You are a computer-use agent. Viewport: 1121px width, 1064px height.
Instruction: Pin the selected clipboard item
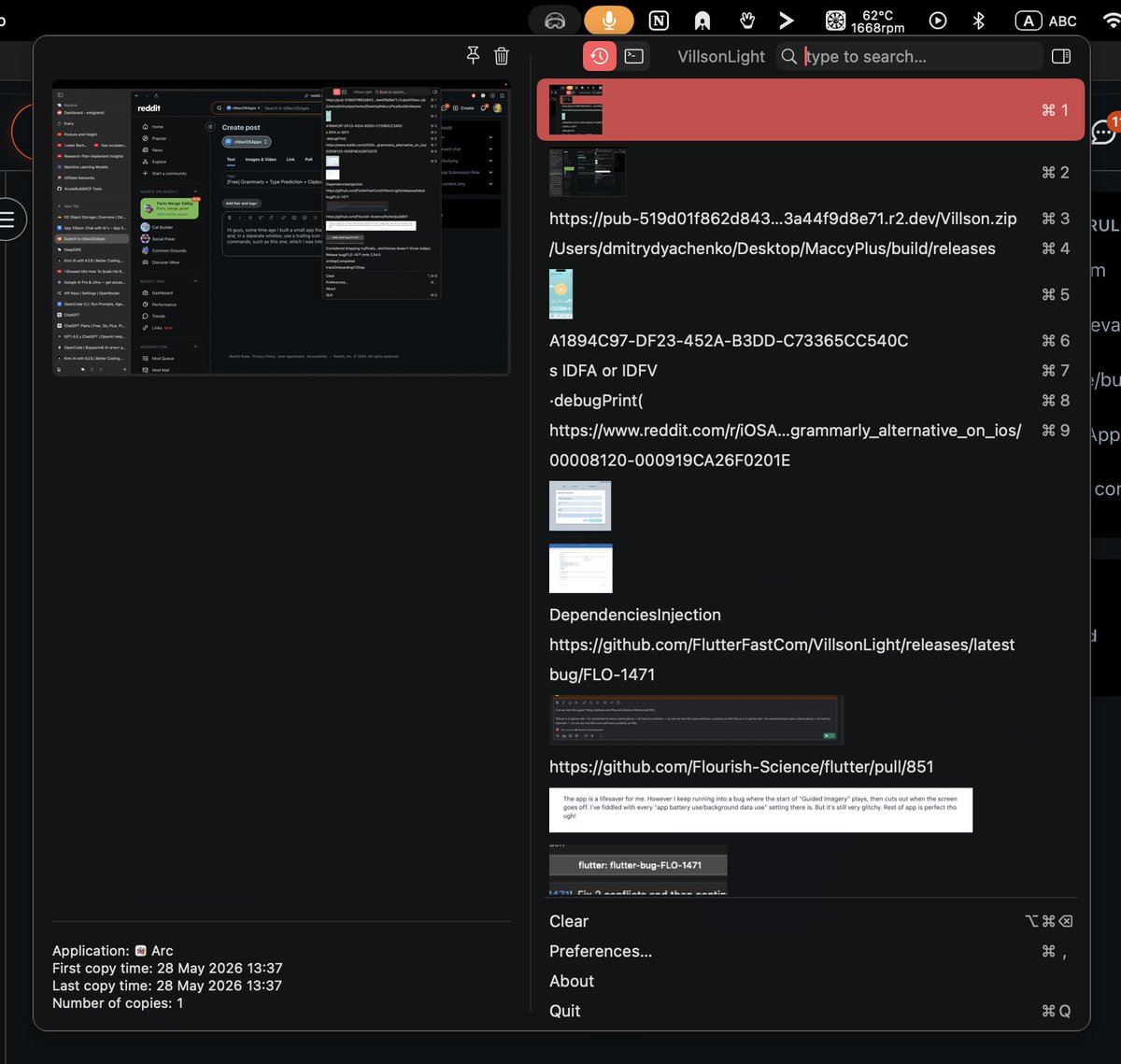[473, 56]
